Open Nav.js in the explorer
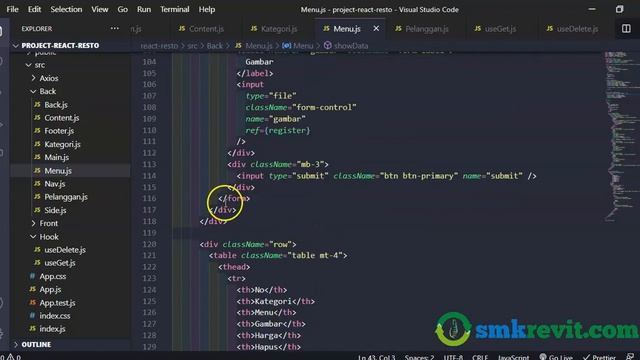 (x=55, y=184)
